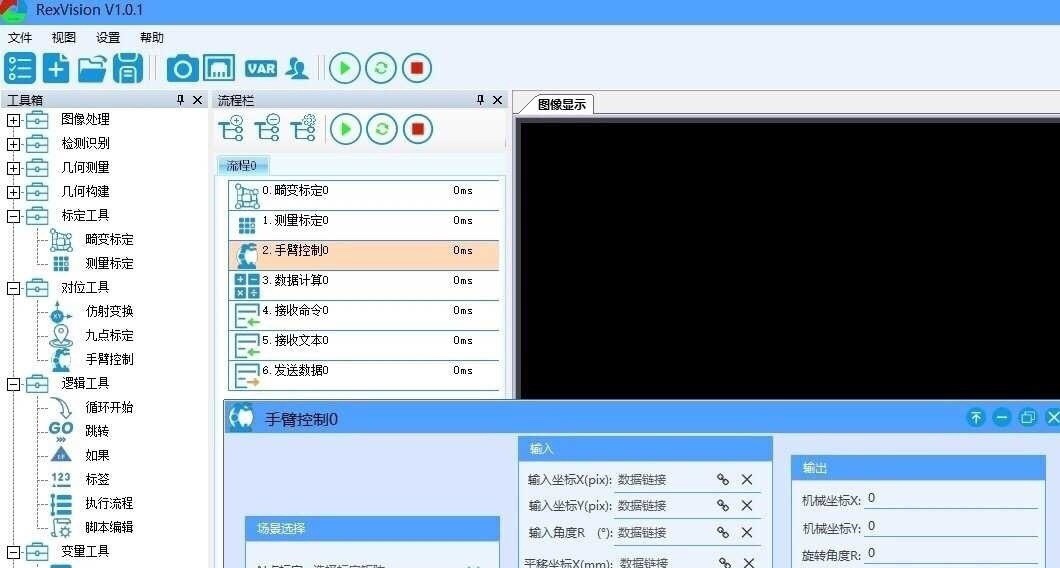This screenshot has height=568, width=1060.
Task: Collapse the 标定工具 tree node
Action: 14,216
